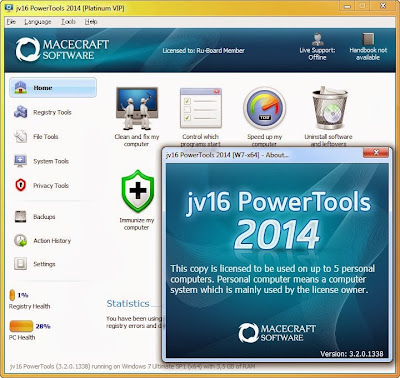Click the Backups drive icon
The image size is (400, 378).
tap(20, 217)
